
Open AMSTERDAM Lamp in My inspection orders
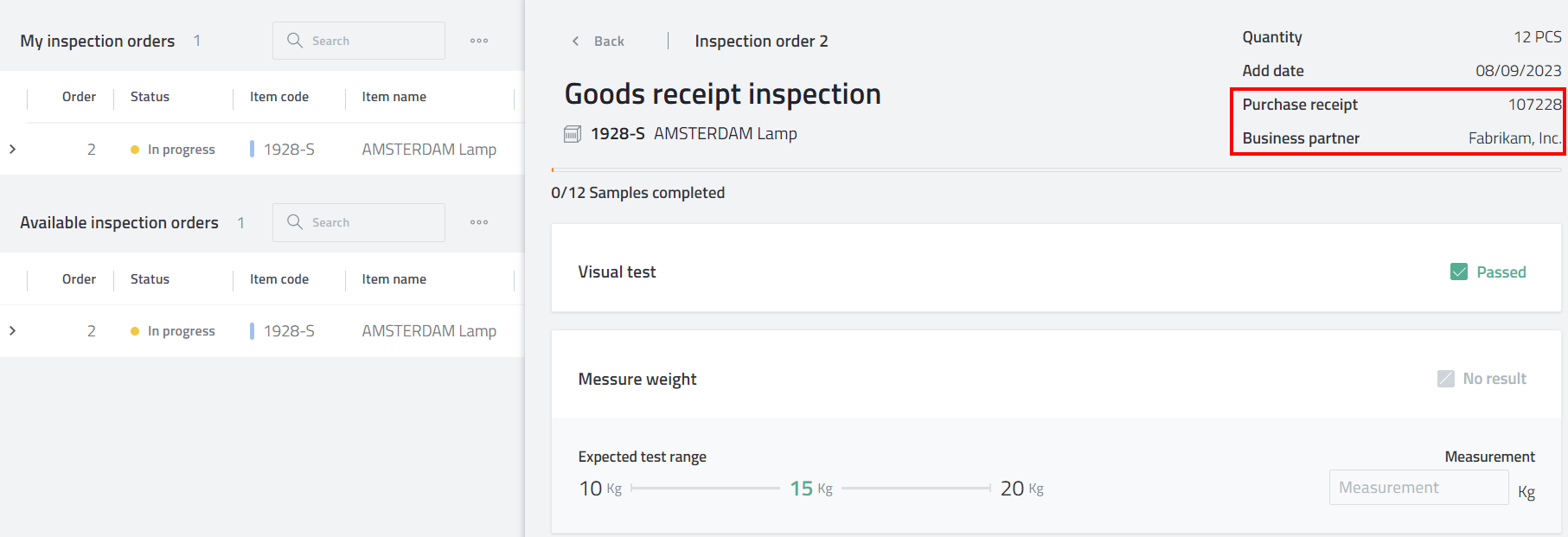429,150
